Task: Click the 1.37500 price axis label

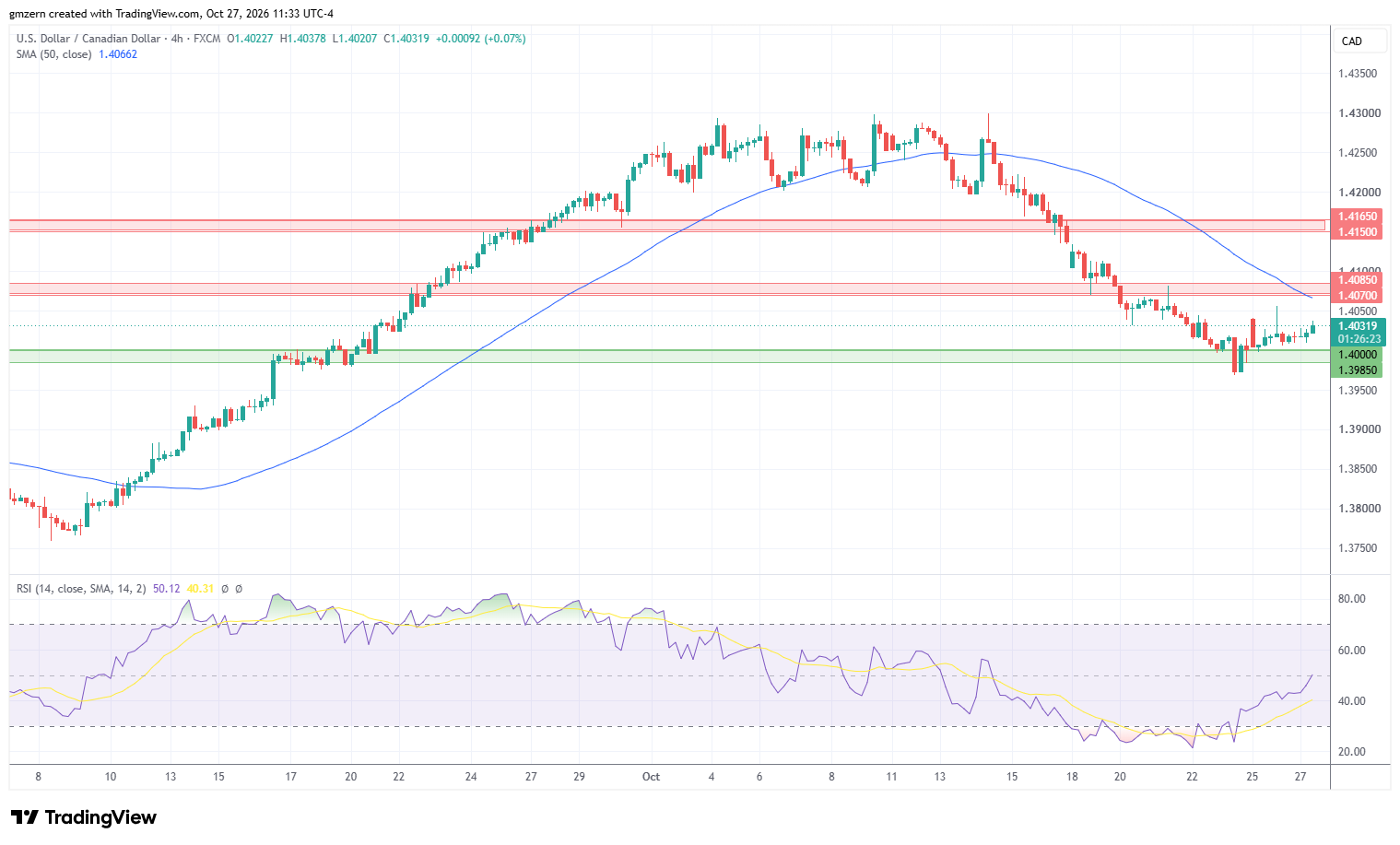Action: (x=1358, y=548)
